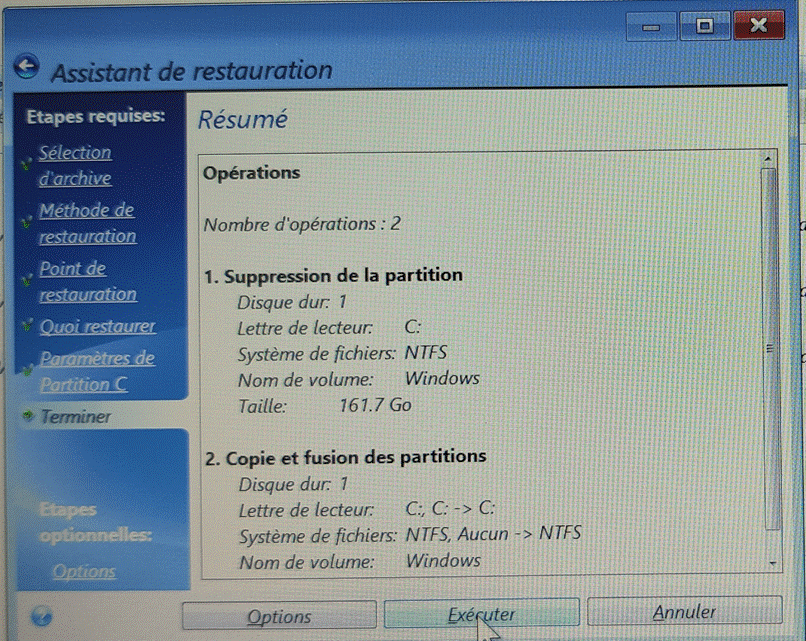Click the Options button at the bottom
Screen dimensions: 806x641
pos(279,615)
